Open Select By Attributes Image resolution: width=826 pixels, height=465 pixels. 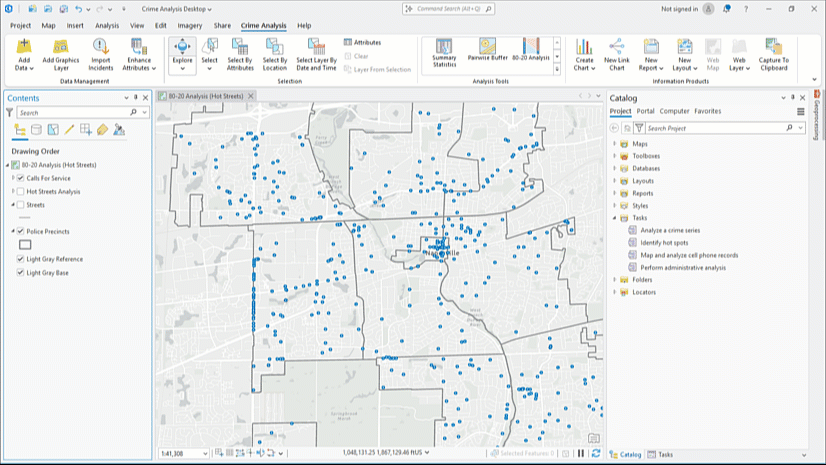(240, 55)
